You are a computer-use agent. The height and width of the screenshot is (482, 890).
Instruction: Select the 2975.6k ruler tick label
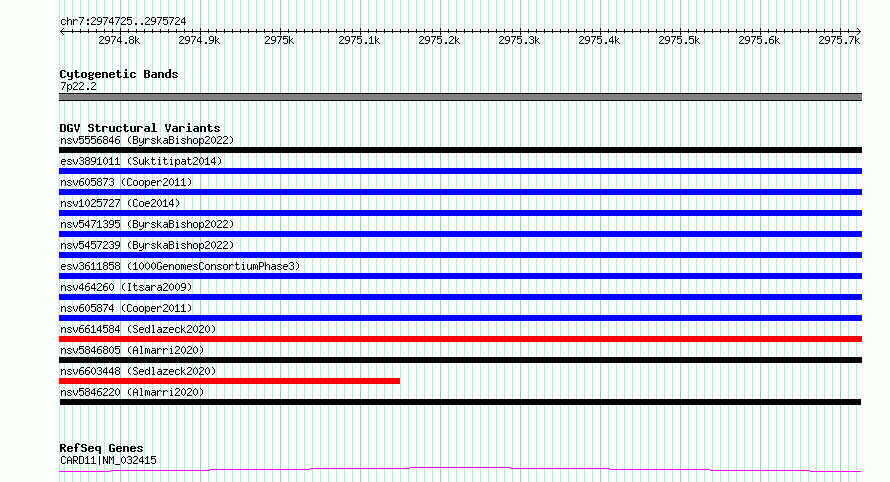click(x=759, y=40)
